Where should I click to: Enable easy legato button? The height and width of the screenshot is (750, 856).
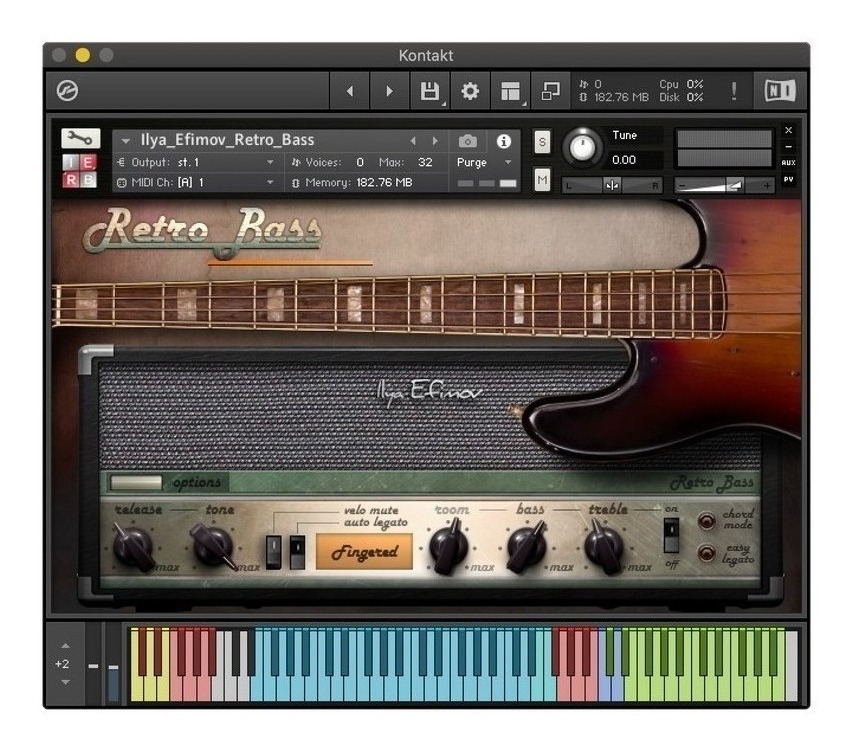[x=706, y=553]
